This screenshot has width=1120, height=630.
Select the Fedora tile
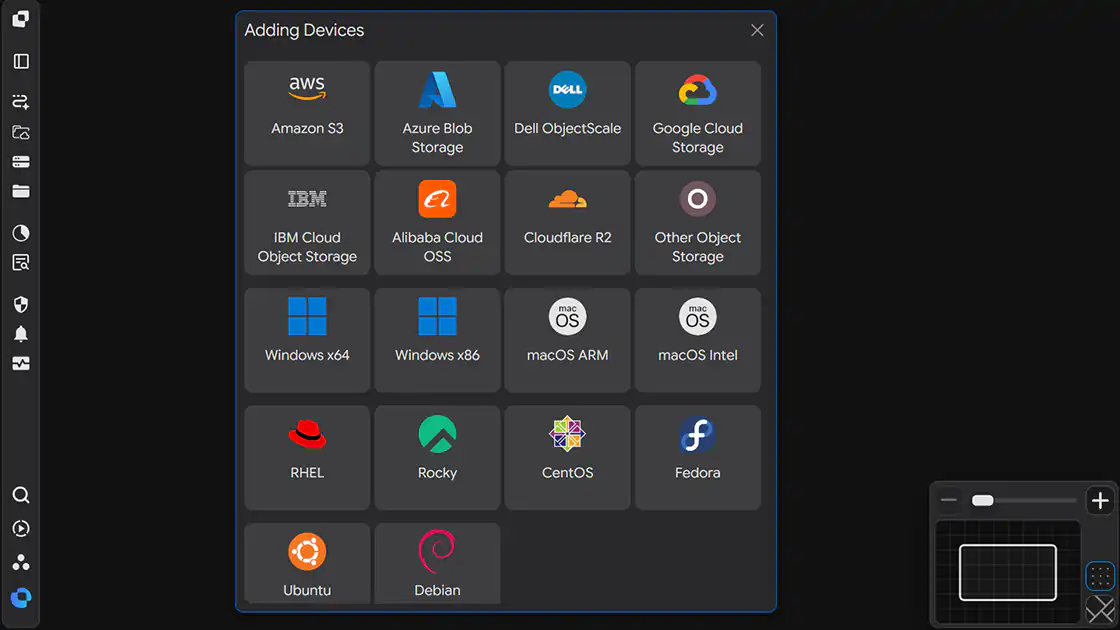[698, 457]
